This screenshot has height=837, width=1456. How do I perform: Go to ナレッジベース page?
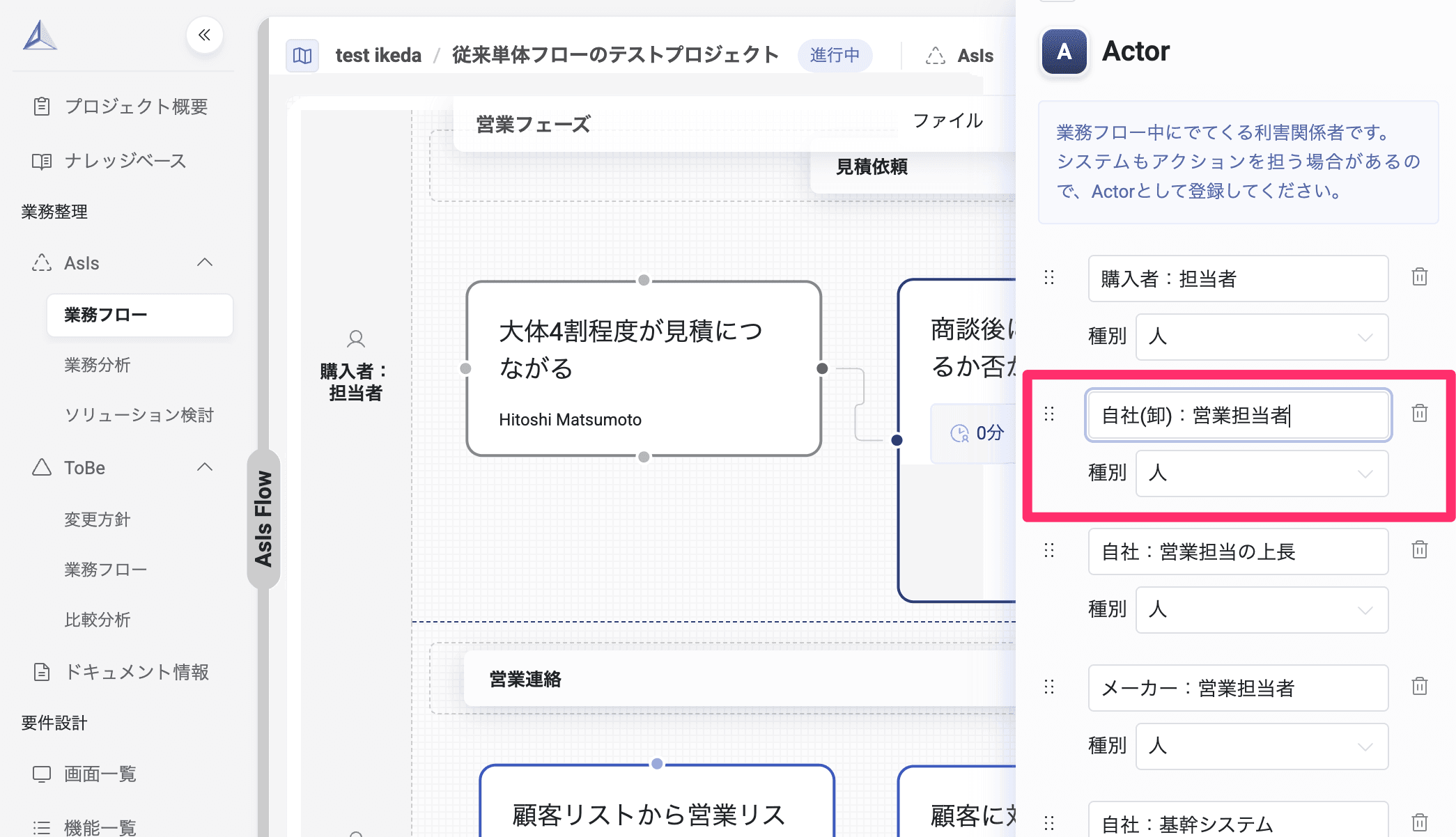(125, 161)
